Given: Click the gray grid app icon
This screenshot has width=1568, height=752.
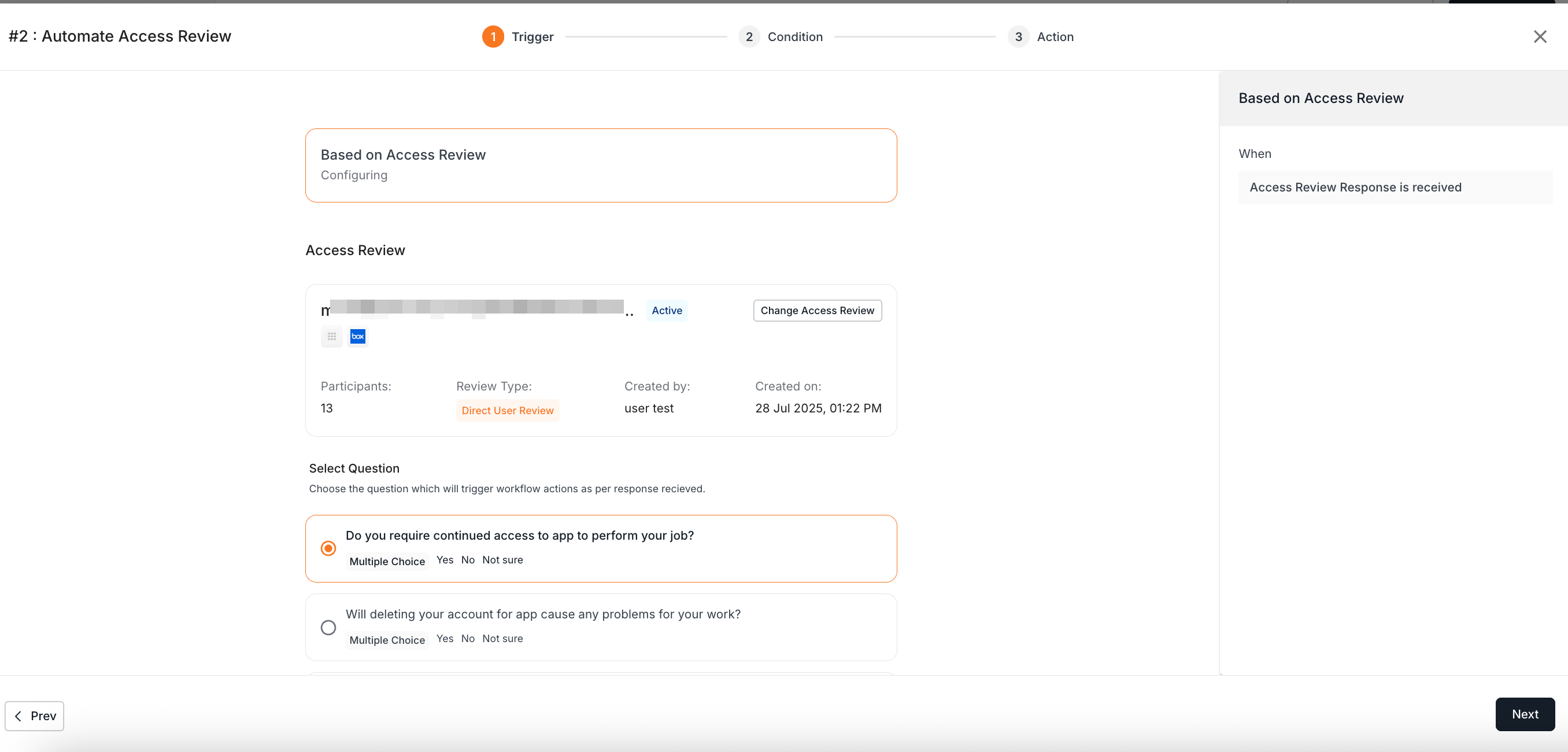Looking at the screenshot, I should click(x=332, y=336).
